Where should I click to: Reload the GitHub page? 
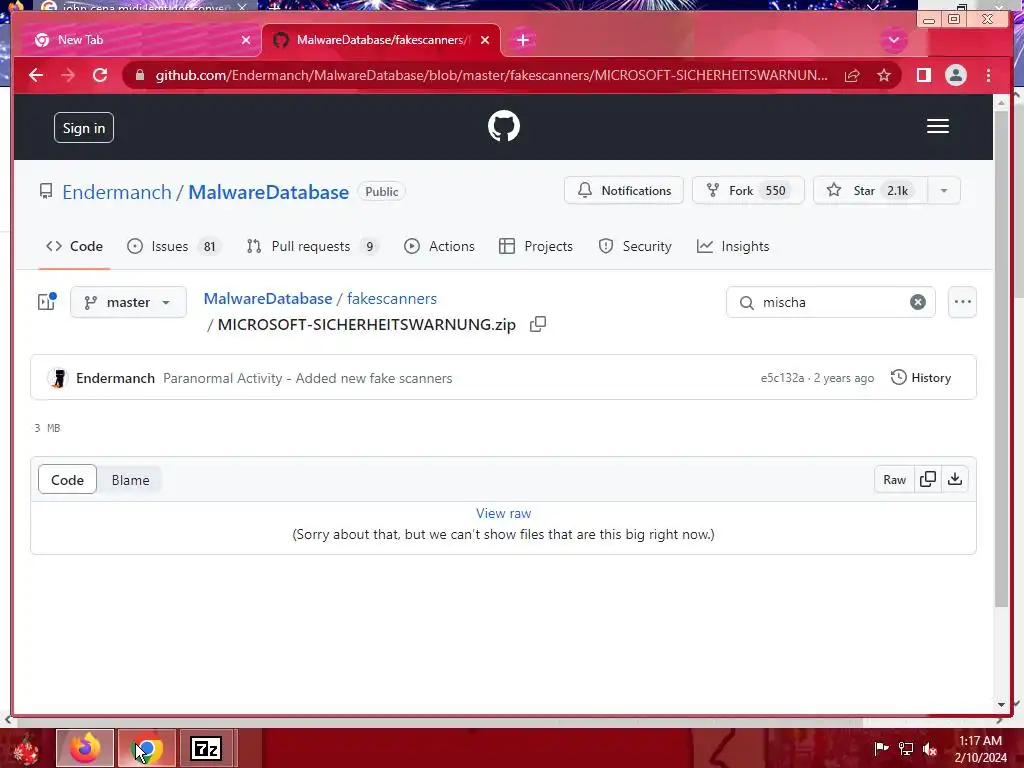click(100, 75)
